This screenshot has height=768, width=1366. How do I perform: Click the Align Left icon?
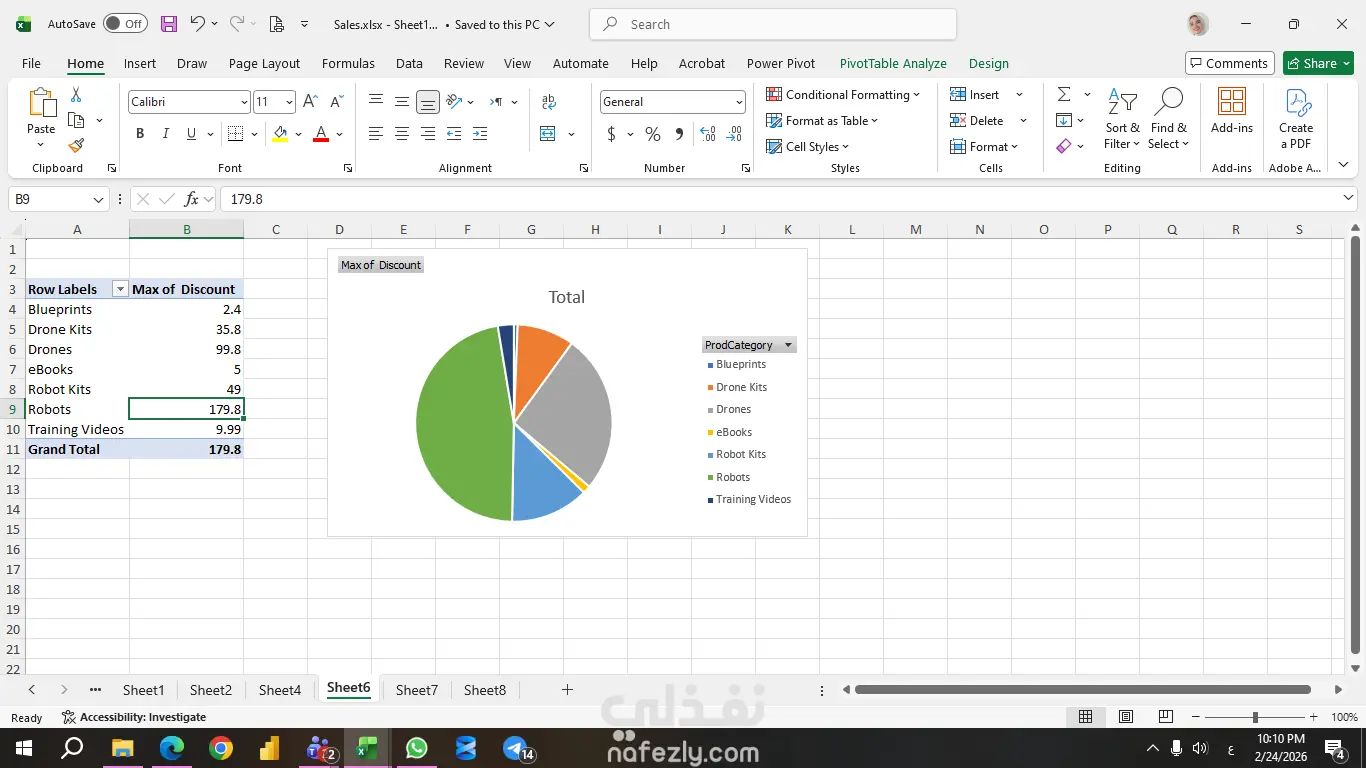click(x=376, y=134)
